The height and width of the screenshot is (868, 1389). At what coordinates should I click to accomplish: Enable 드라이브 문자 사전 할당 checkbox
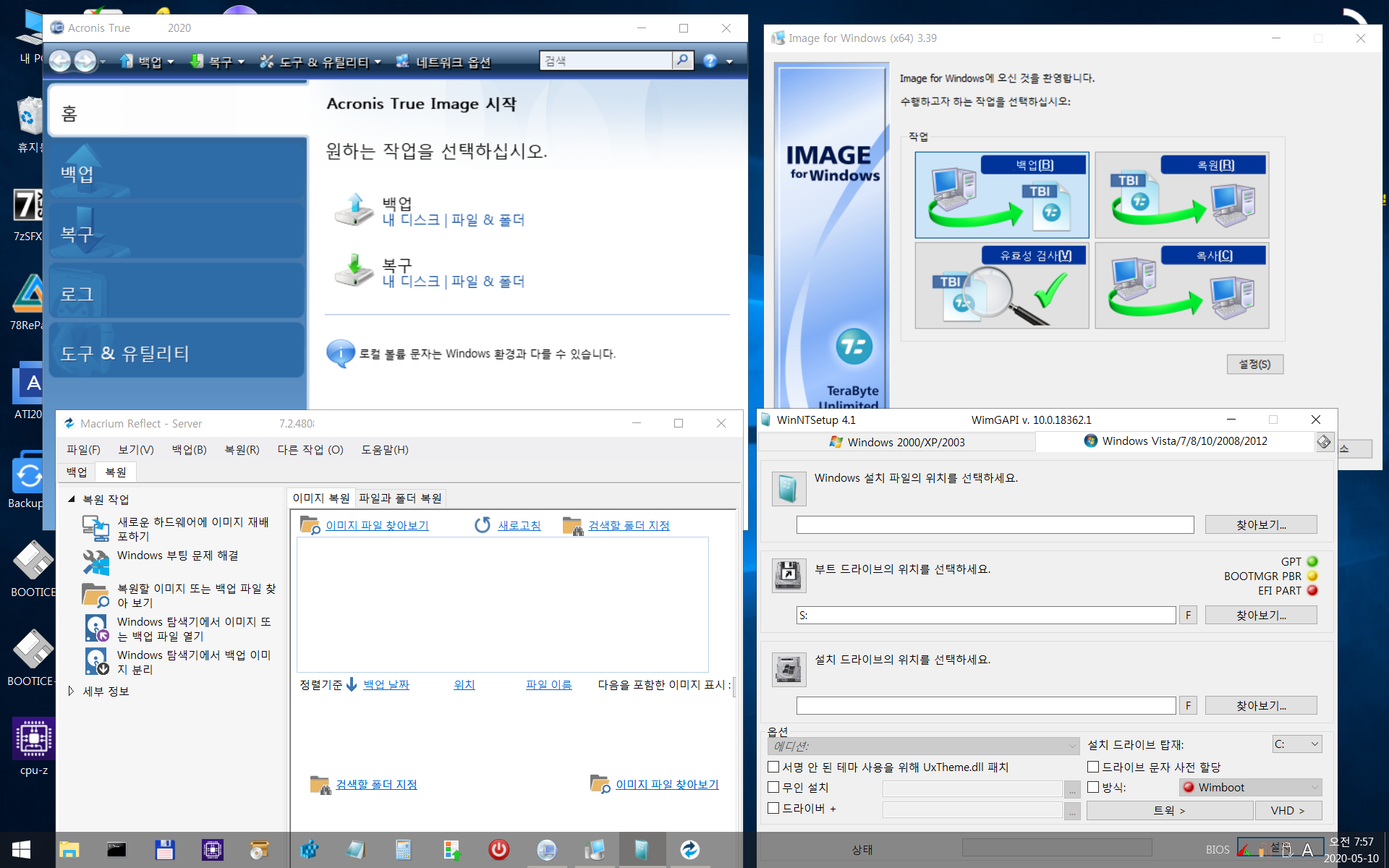(1093, 767)
